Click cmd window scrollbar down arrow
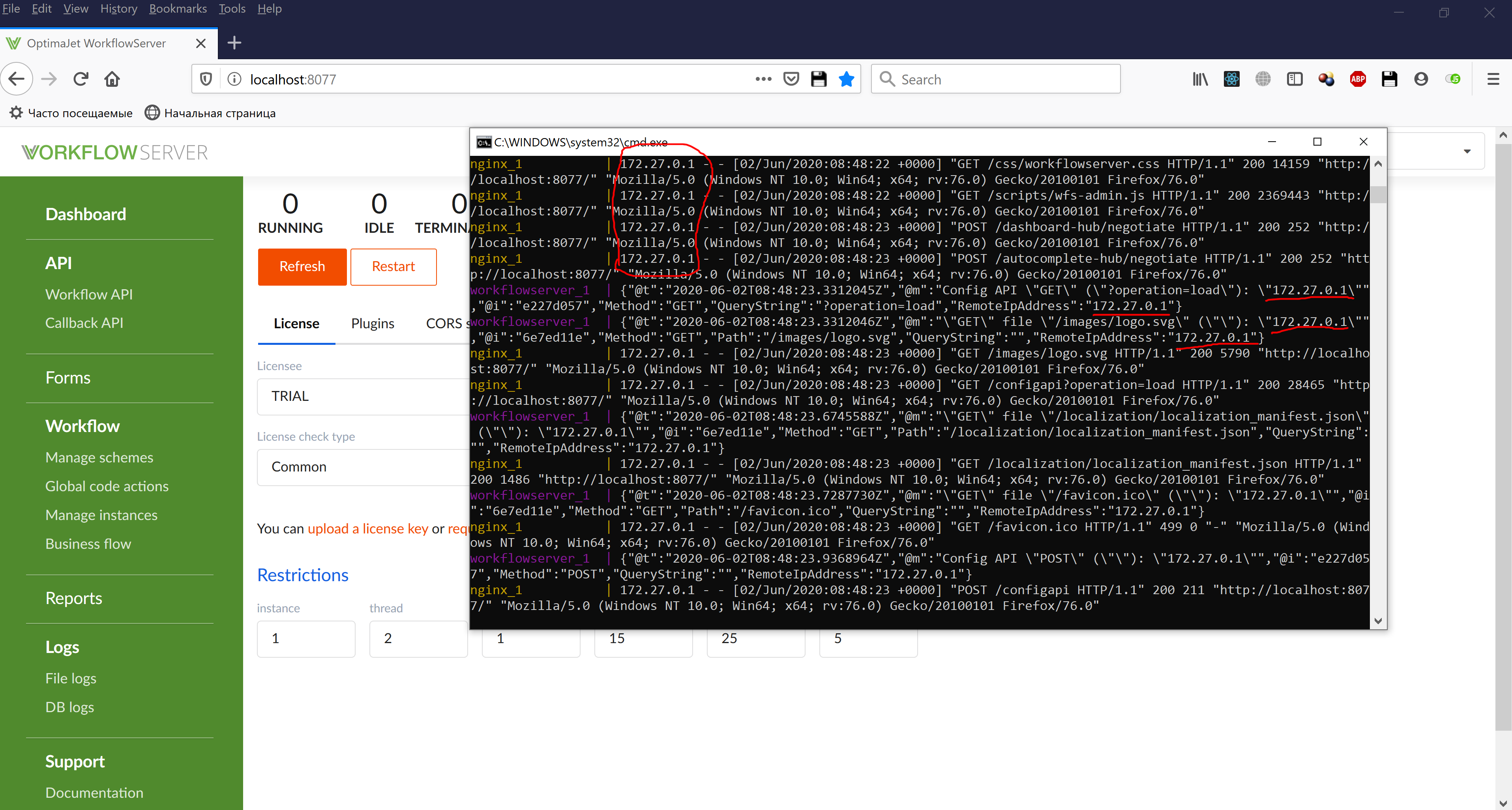 [1378, 620]
